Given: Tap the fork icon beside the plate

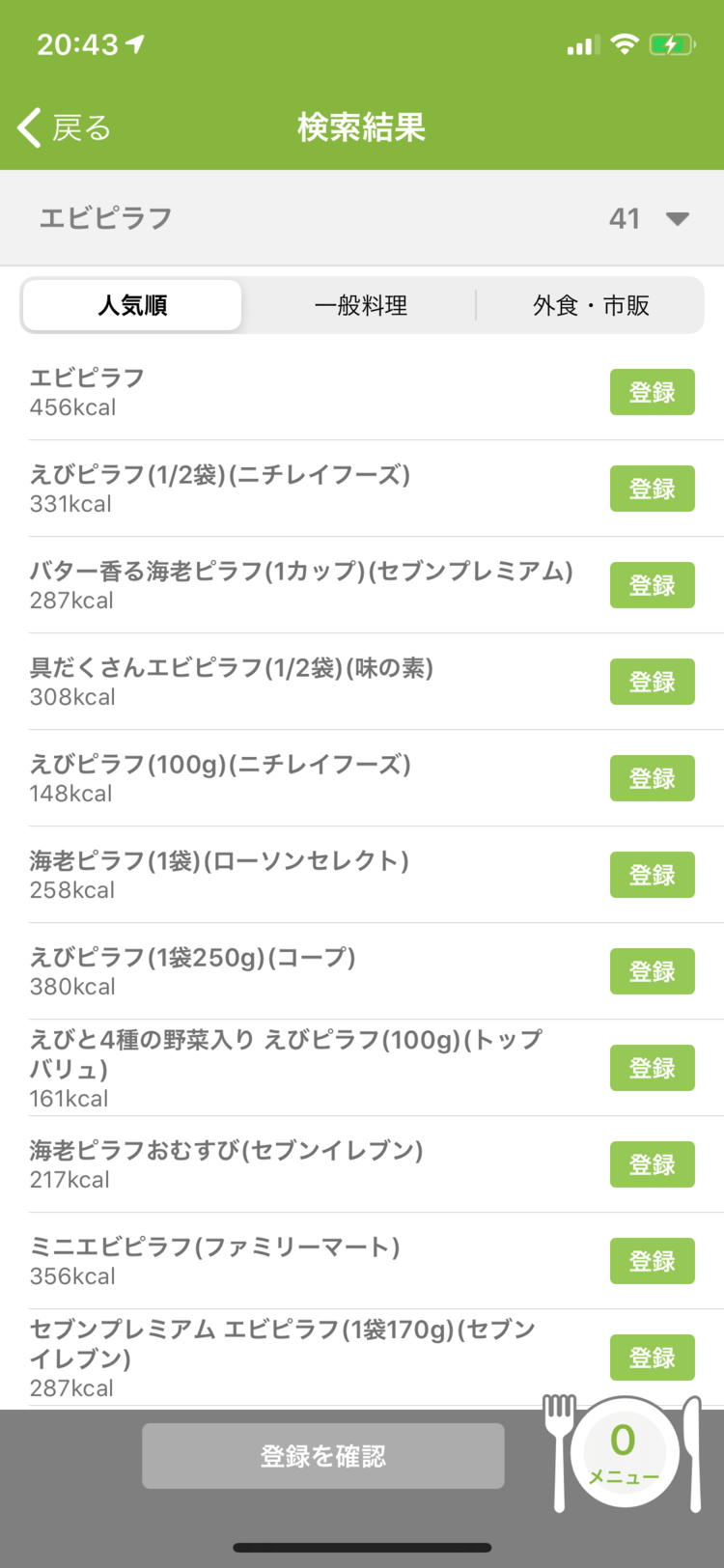Looking at the screenshot, I should click(560, 1452).
